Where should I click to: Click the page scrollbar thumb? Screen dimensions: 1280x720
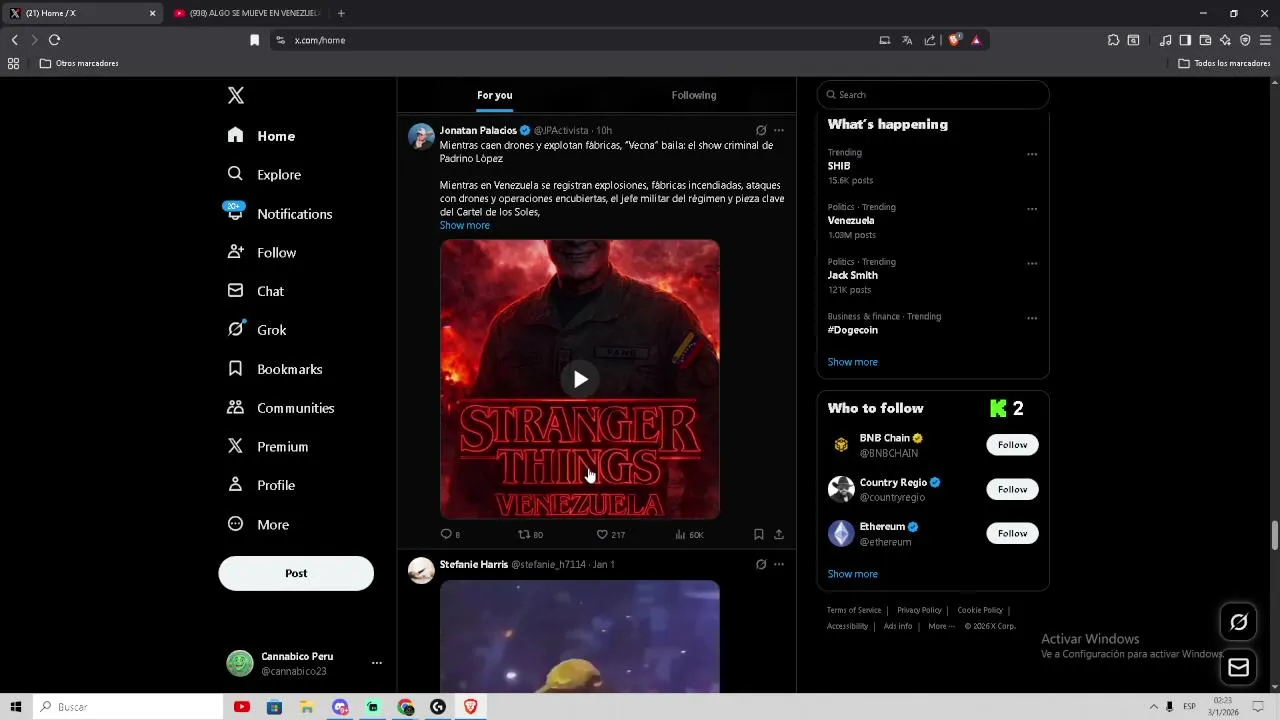click(x=1274, y=535)
